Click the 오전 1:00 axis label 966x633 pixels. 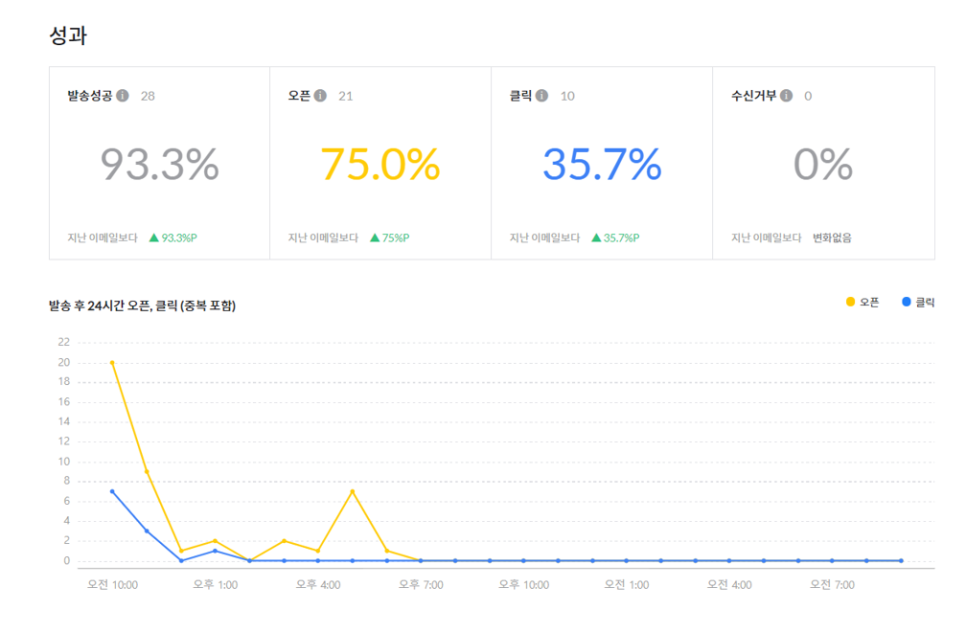coord(627,585)
